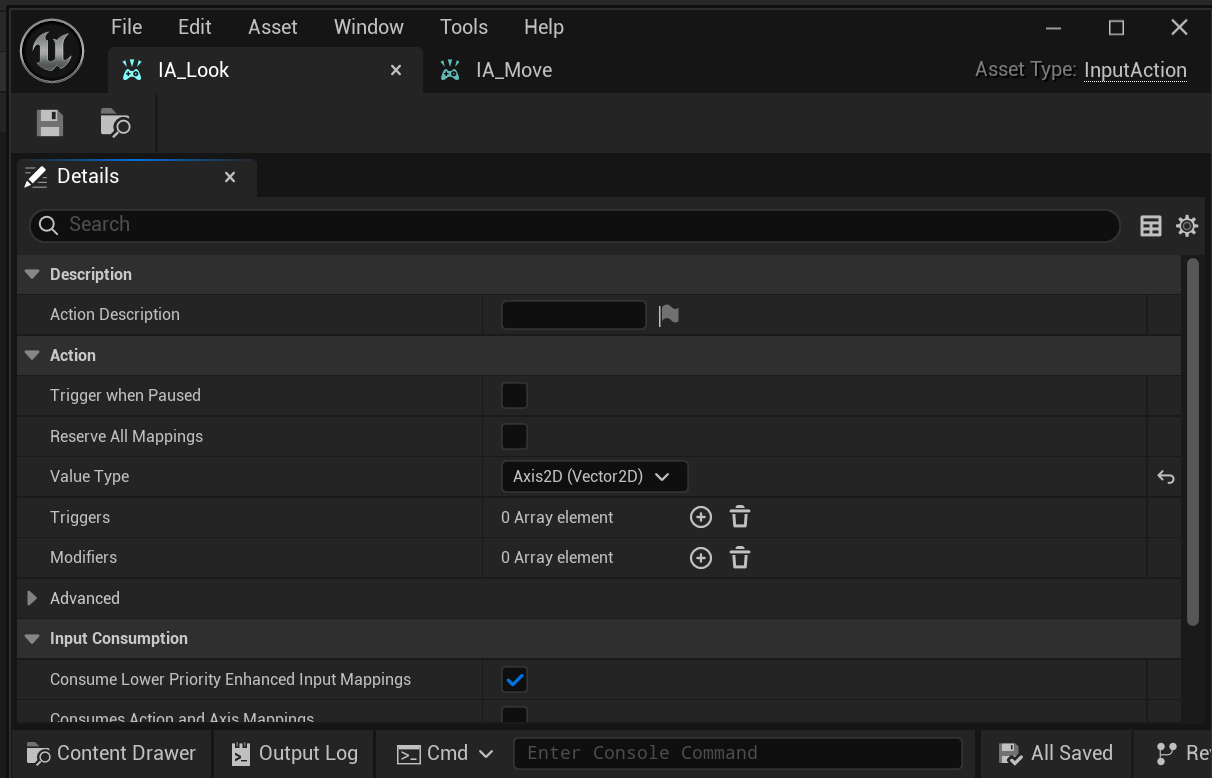Click the flag icon beside Action Description

click(669, 315)
